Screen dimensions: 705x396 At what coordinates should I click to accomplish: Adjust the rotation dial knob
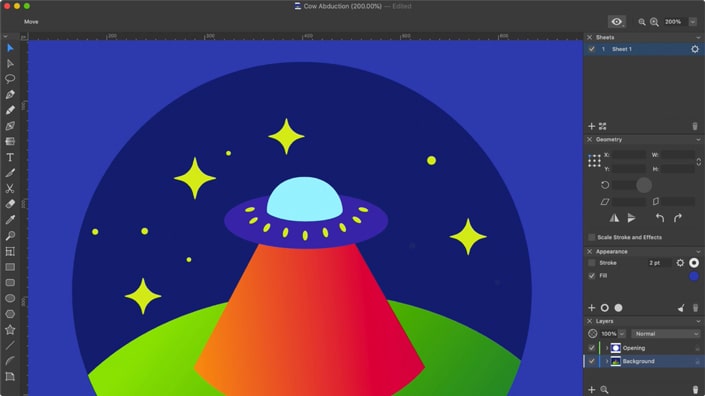pos(644,185)
